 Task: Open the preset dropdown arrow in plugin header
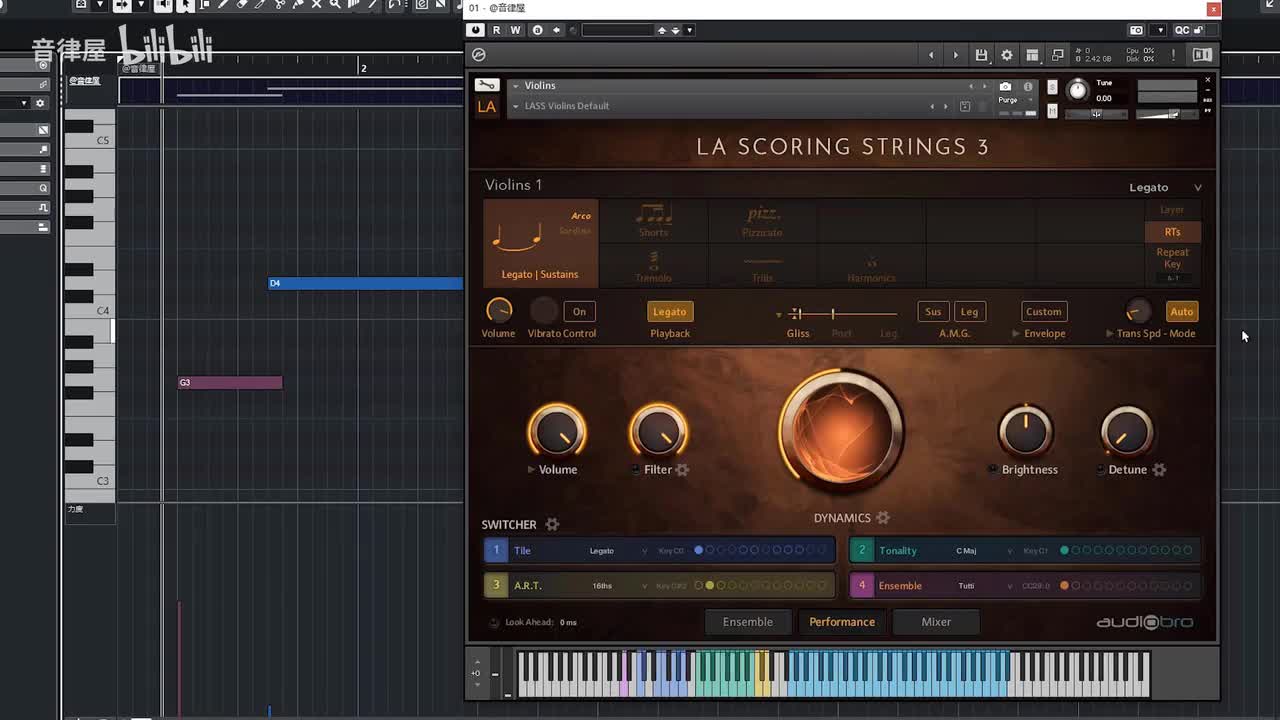pyautogui.click(x=690, y=30)
